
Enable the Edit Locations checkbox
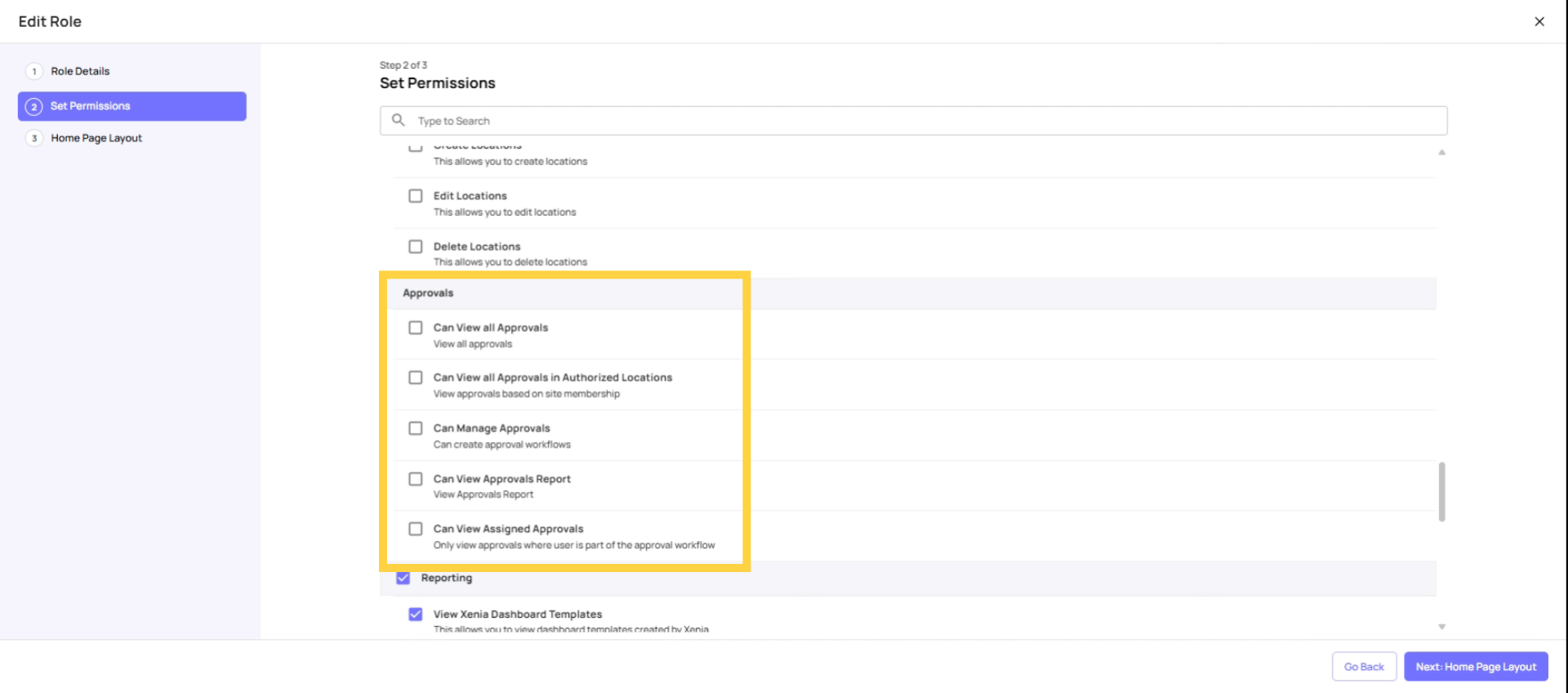416,196
